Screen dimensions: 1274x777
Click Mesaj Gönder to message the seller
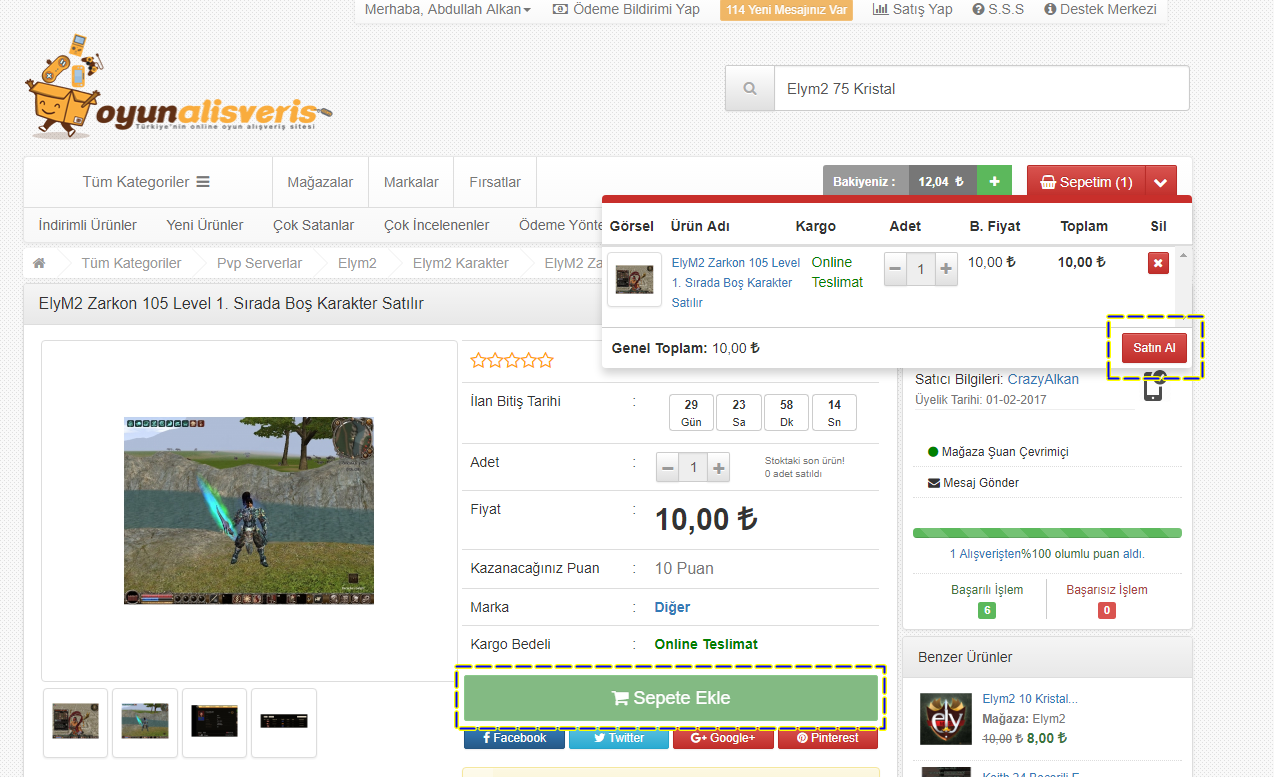coord(973,483)
